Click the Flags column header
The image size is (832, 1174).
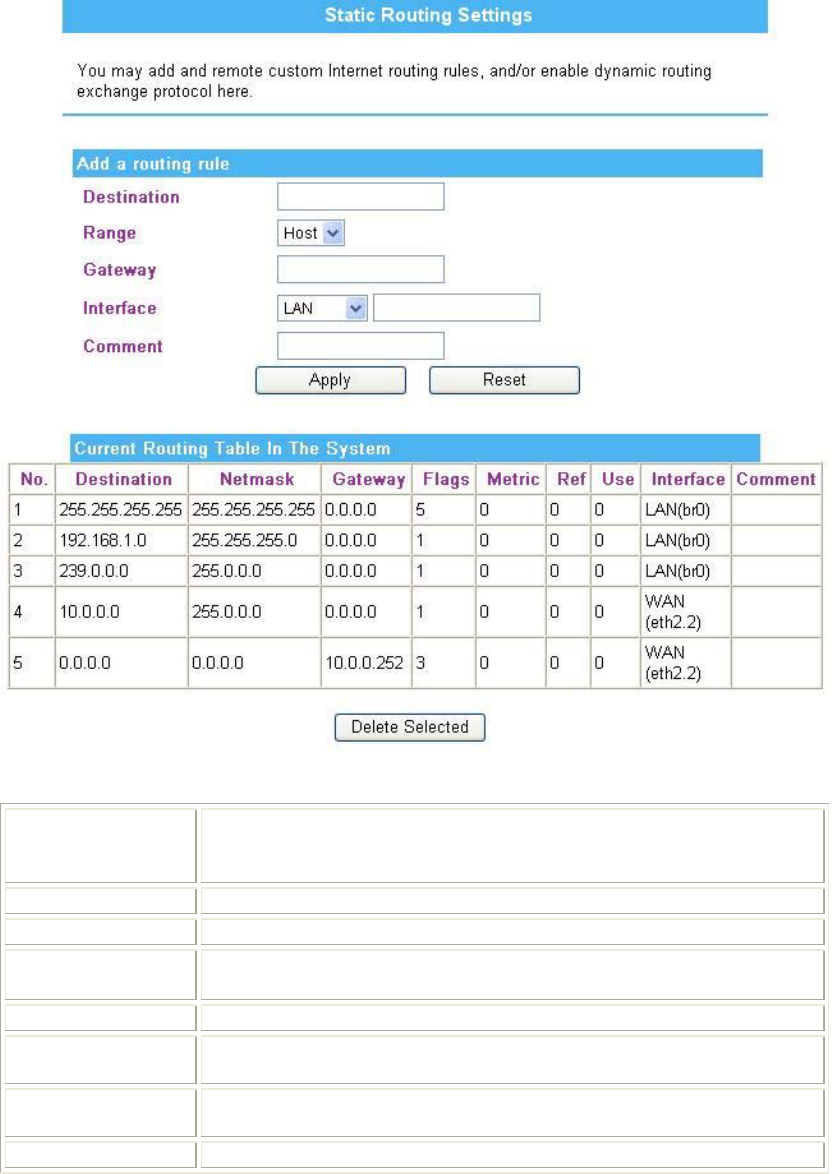coord(444,479)
